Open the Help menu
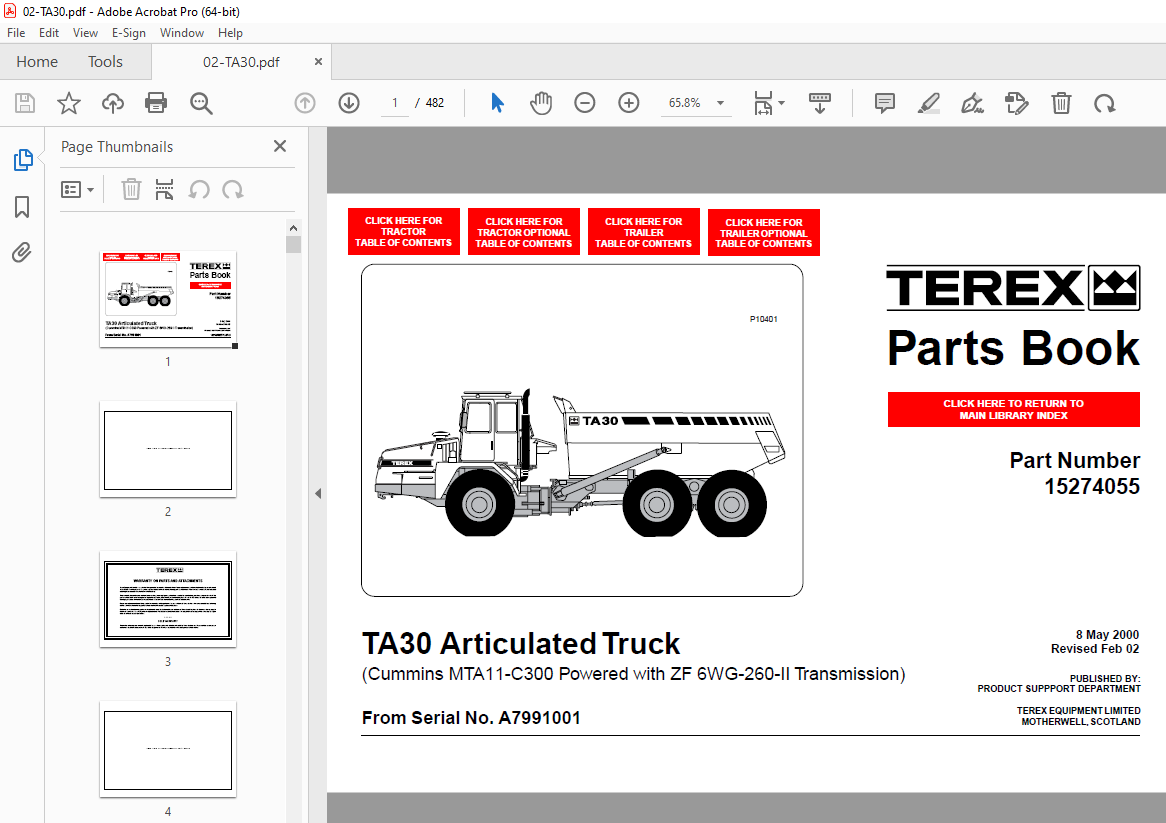This screenshot has height=823, width=1166. (231, 33)
